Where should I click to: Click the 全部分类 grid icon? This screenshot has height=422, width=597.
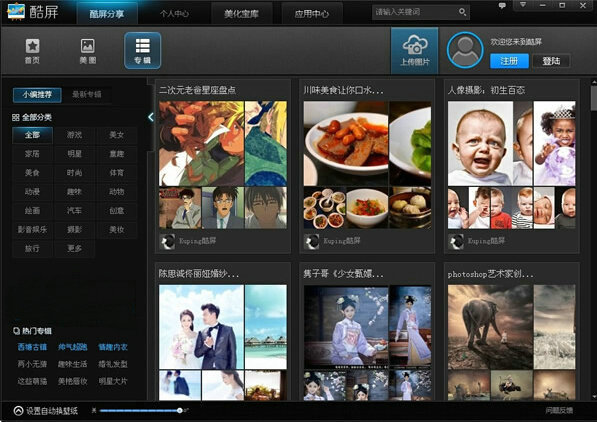click(x=16, y=117)
